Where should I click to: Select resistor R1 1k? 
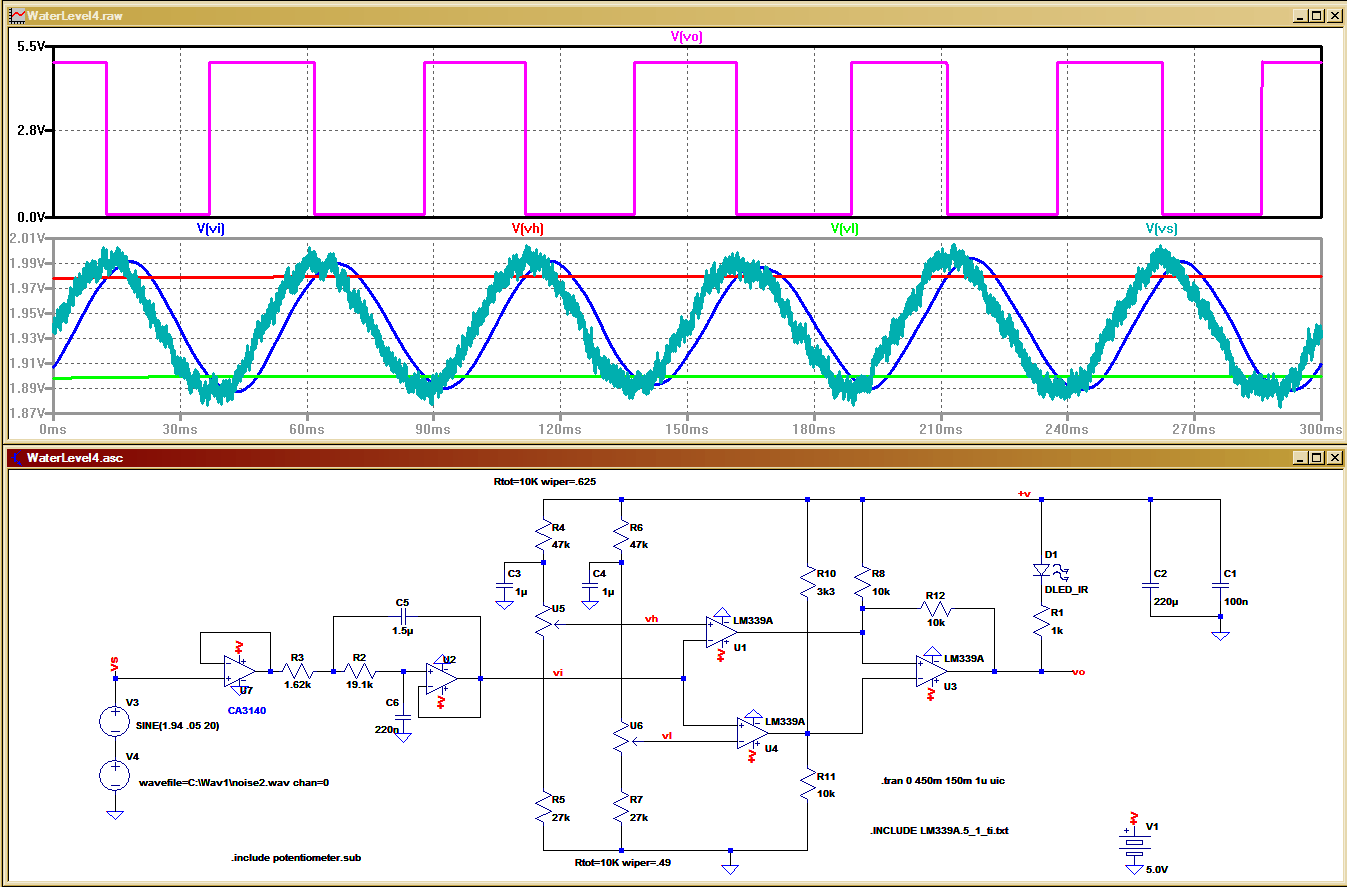(1042, 621)
